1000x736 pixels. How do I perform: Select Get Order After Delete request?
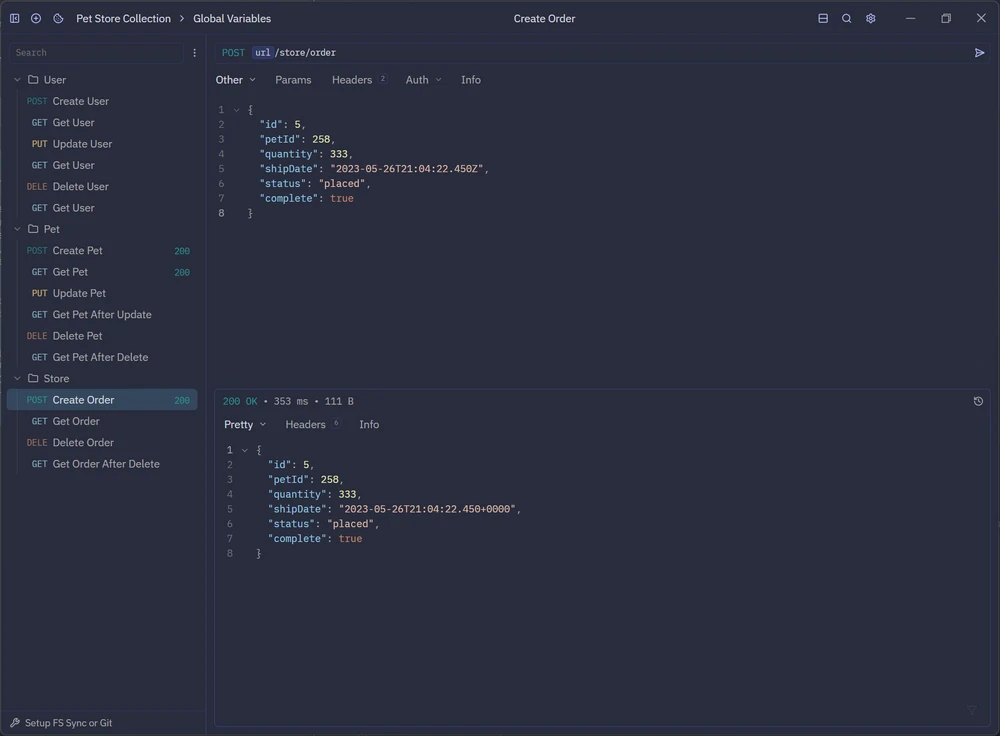coord(102,464)
